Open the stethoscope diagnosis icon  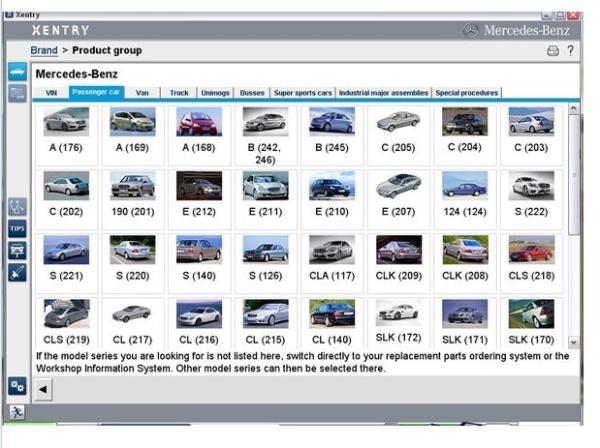[x=17, y=207]
